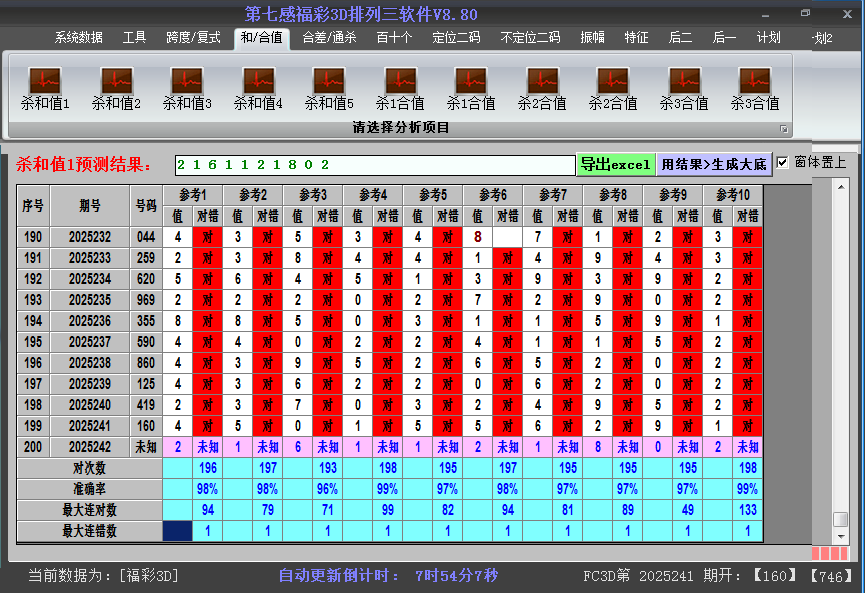Select the 振幅 menu tab
Screen dimensions: 865x593
click(593, 38)
